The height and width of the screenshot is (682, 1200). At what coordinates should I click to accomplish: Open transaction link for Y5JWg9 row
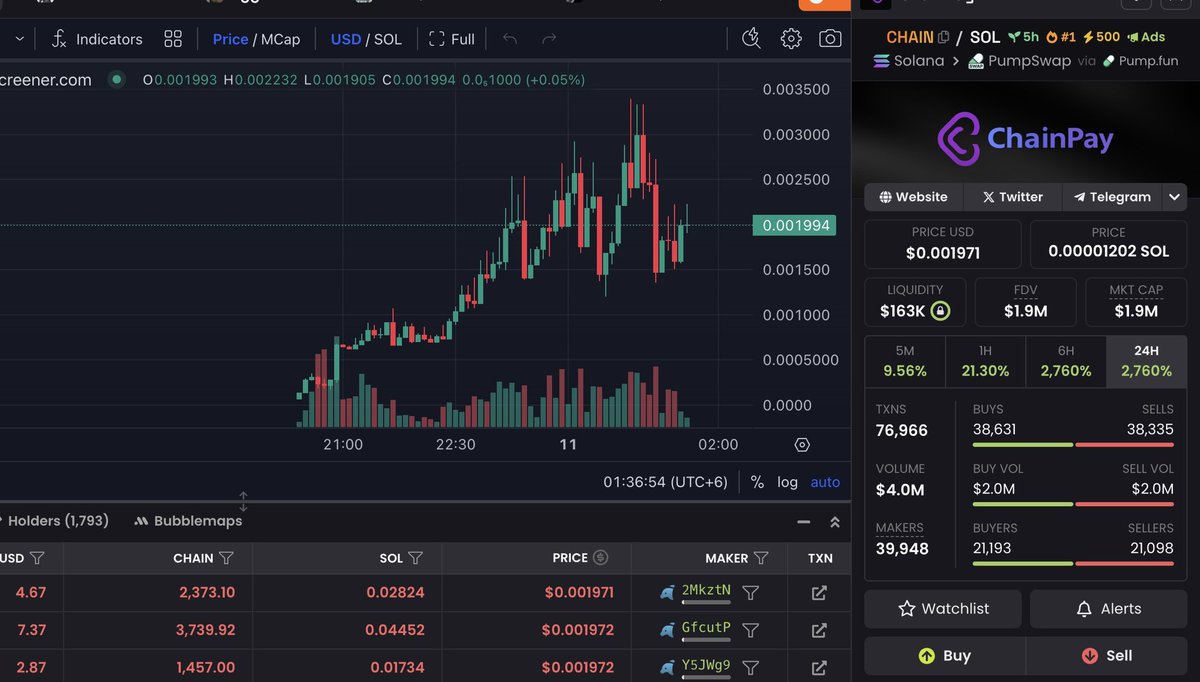pyautogui.click(x=819, y=667)
